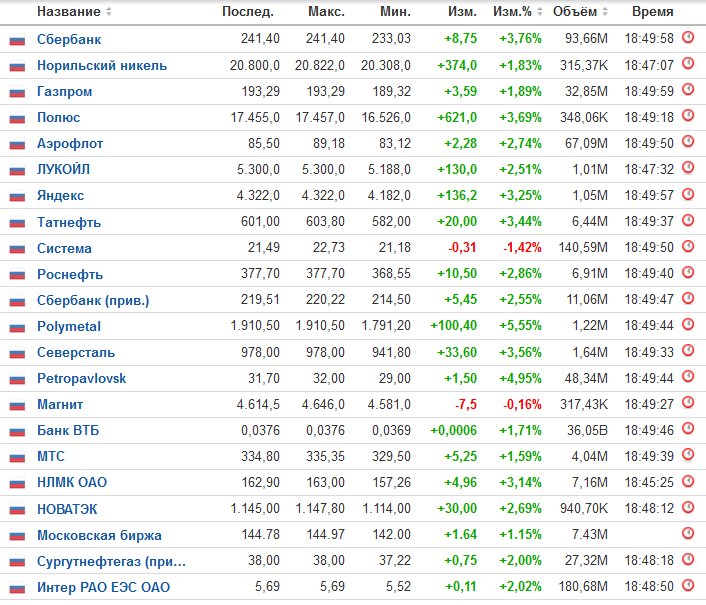
Task: Open the Северсталь stock link
Action: click(x=76, y=352)
